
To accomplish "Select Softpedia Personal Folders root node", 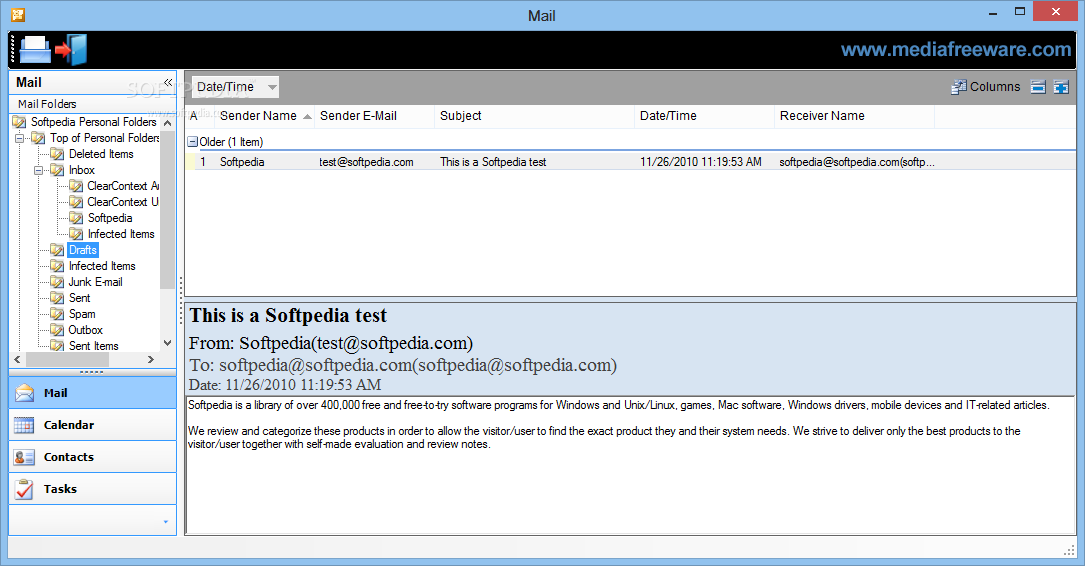I will (x=93, y=122).
